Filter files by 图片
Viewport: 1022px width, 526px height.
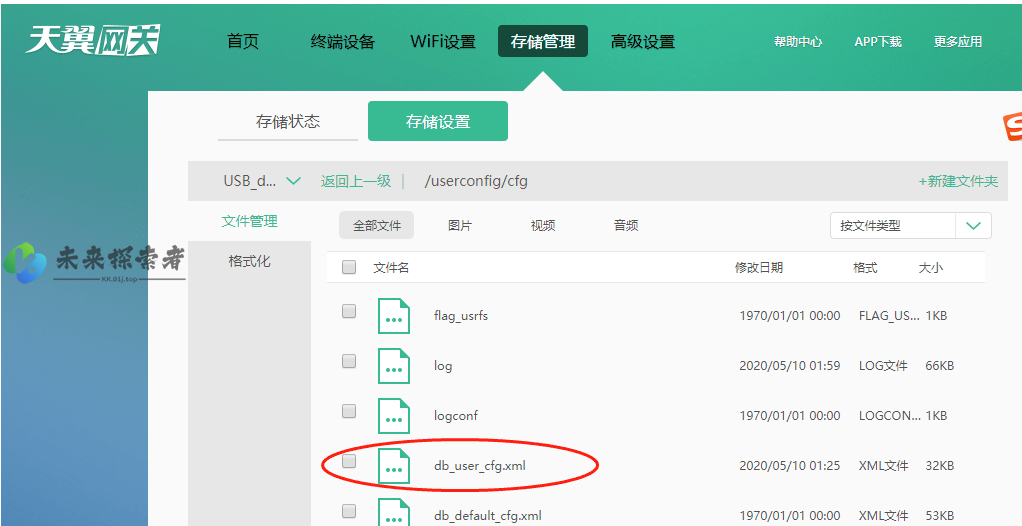tap(460, 226)
